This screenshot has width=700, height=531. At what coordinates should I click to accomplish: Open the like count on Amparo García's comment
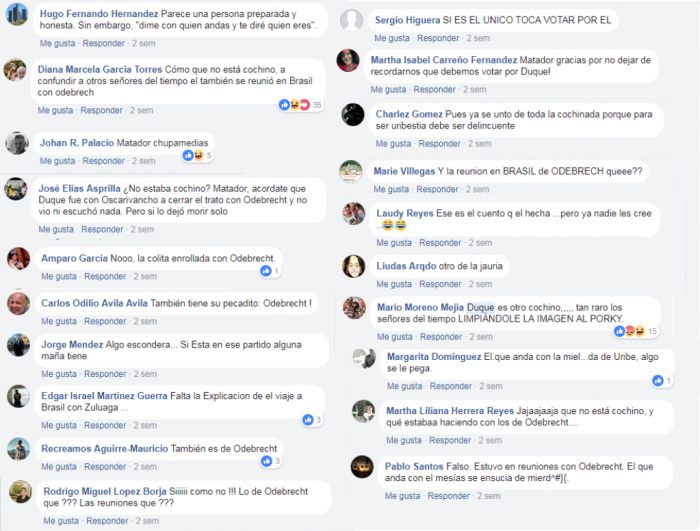(x=270, y=271)
